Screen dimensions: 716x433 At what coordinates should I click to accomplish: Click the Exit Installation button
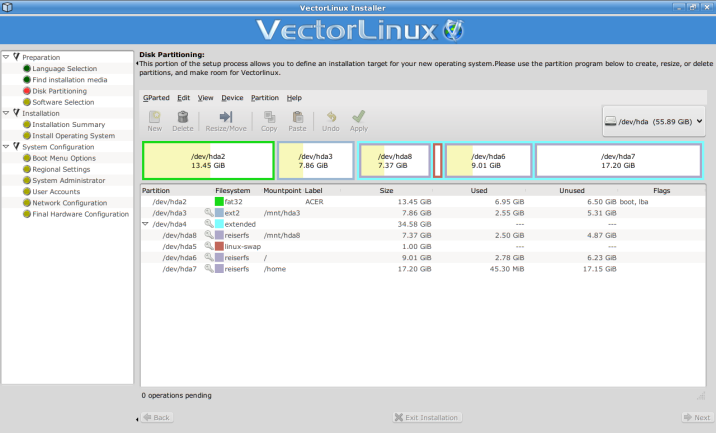point(427,417)
